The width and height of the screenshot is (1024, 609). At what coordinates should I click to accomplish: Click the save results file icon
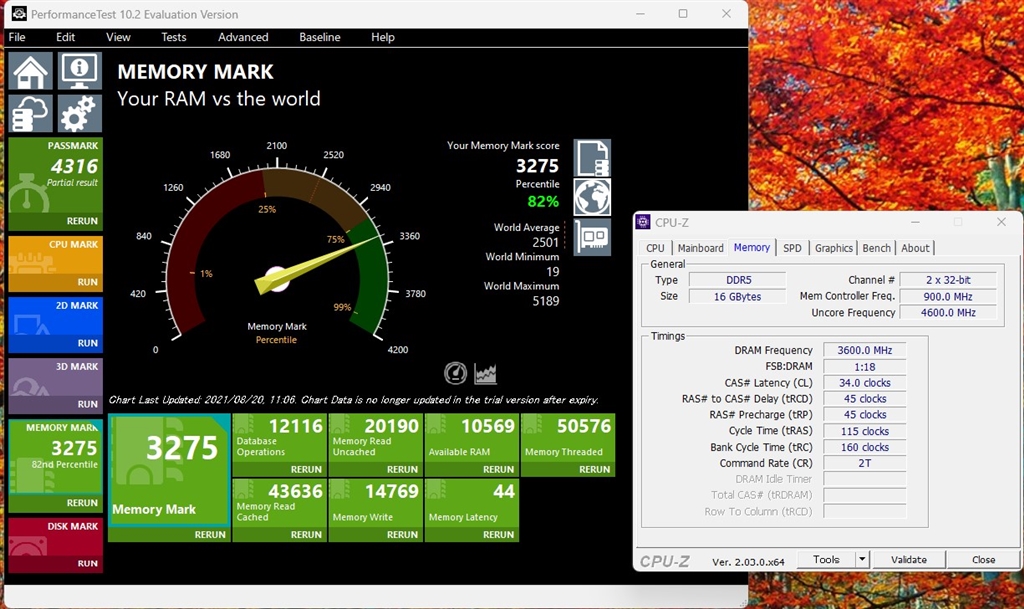(592, 158)
